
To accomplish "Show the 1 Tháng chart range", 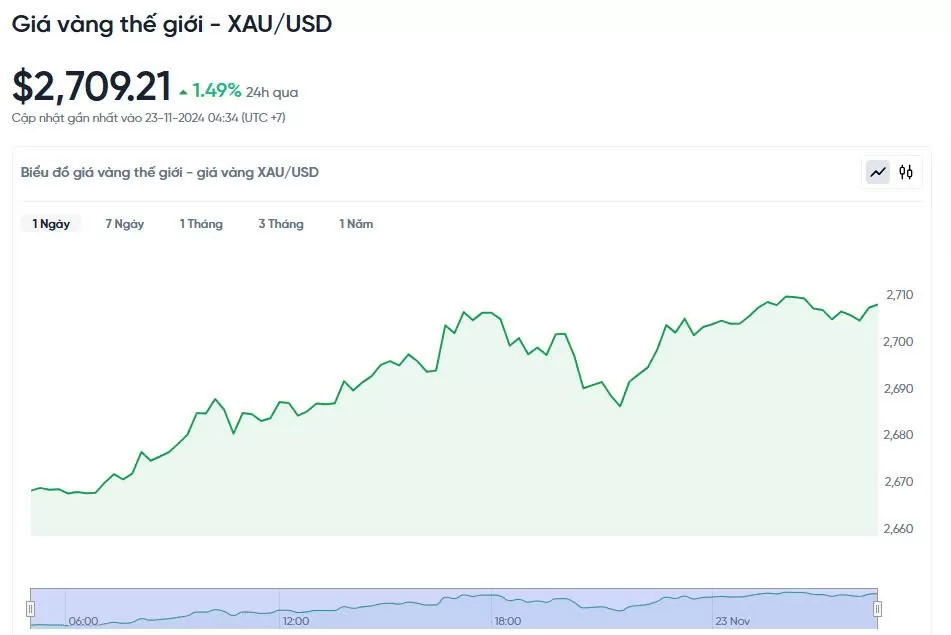I will point(201,224).
